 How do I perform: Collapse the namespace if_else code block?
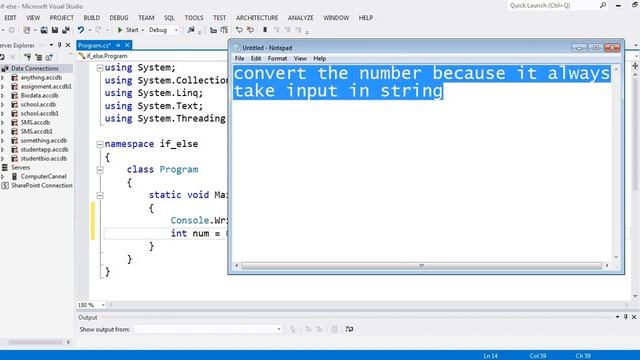click(x=100, y=144)
